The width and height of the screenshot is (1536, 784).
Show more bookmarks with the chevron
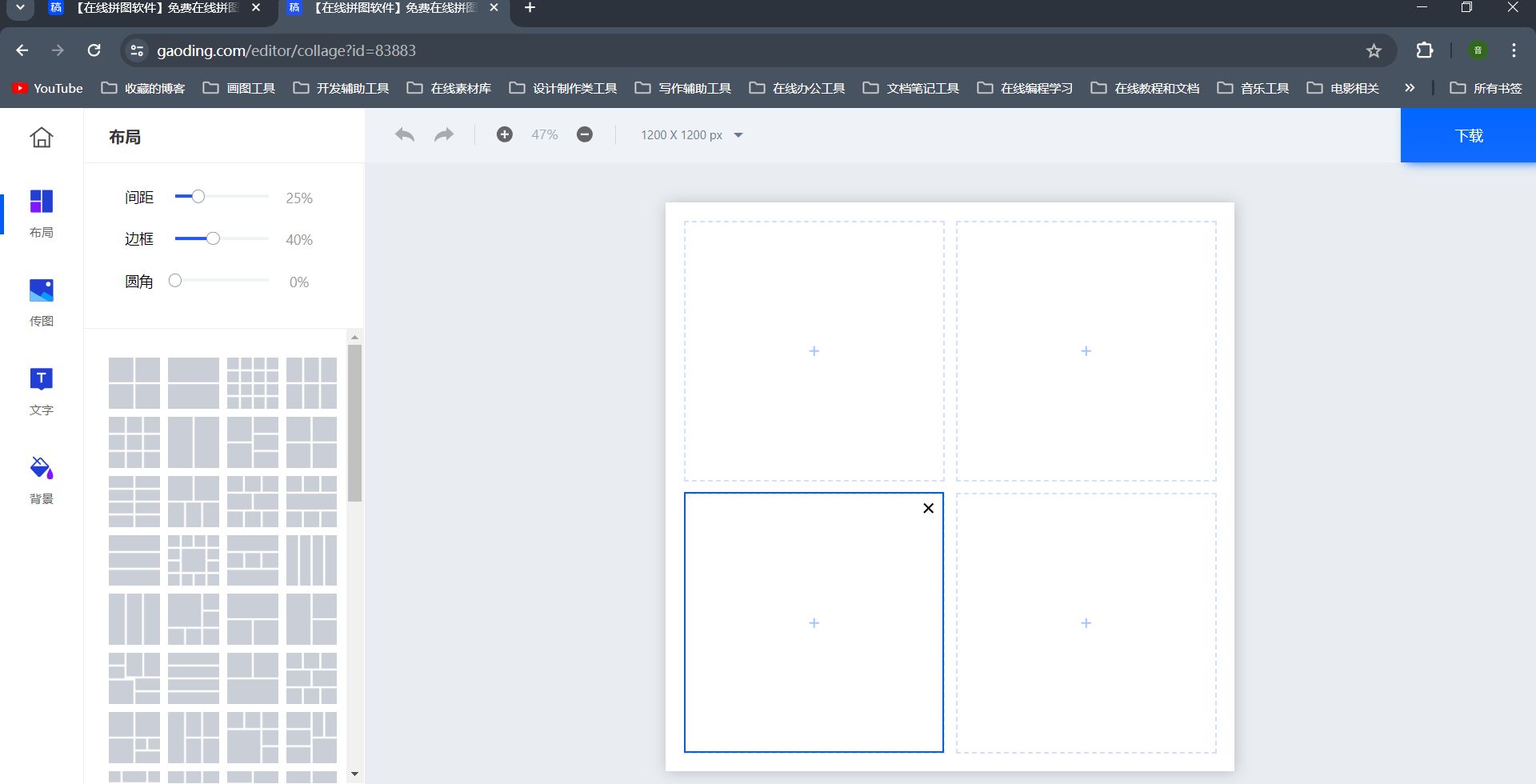[1410, 88]
